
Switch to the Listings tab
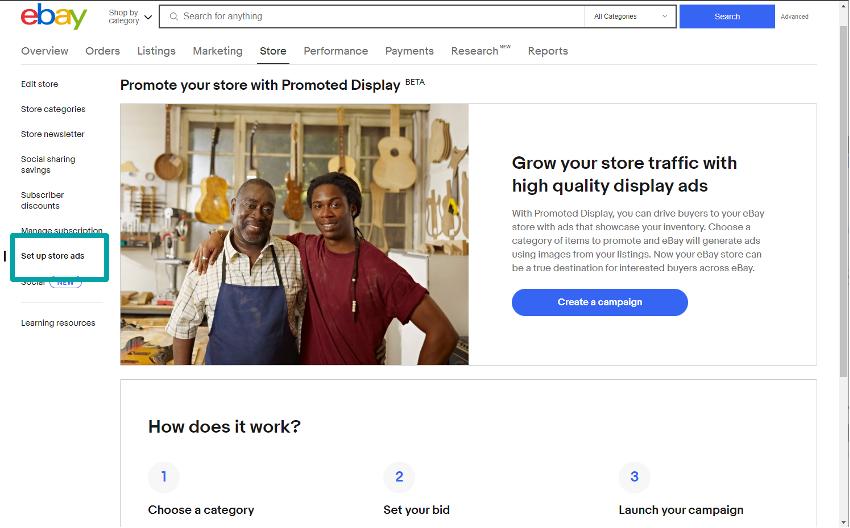pyautogui.click(x=156, y=51)
